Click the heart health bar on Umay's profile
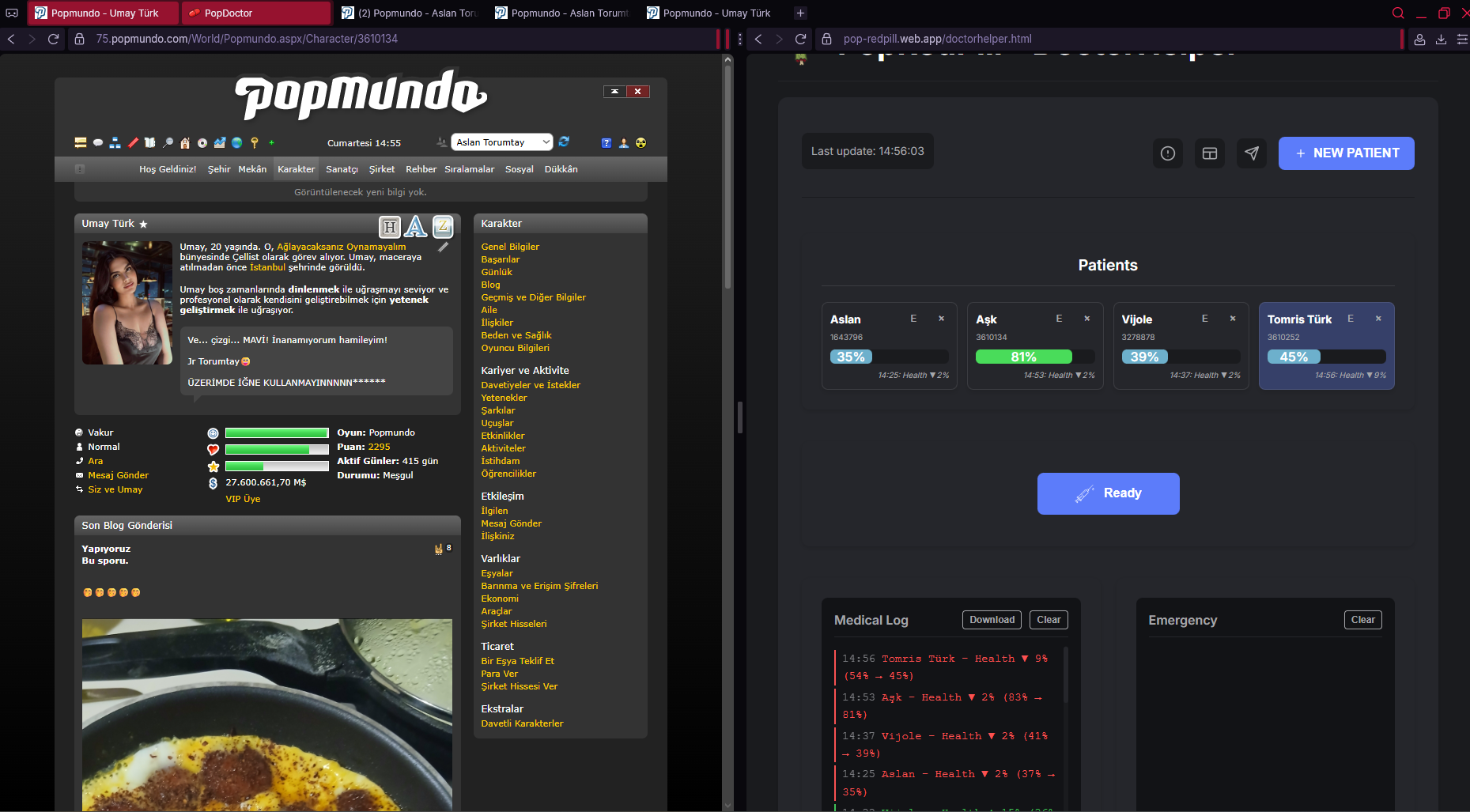 tap(277, 449)
